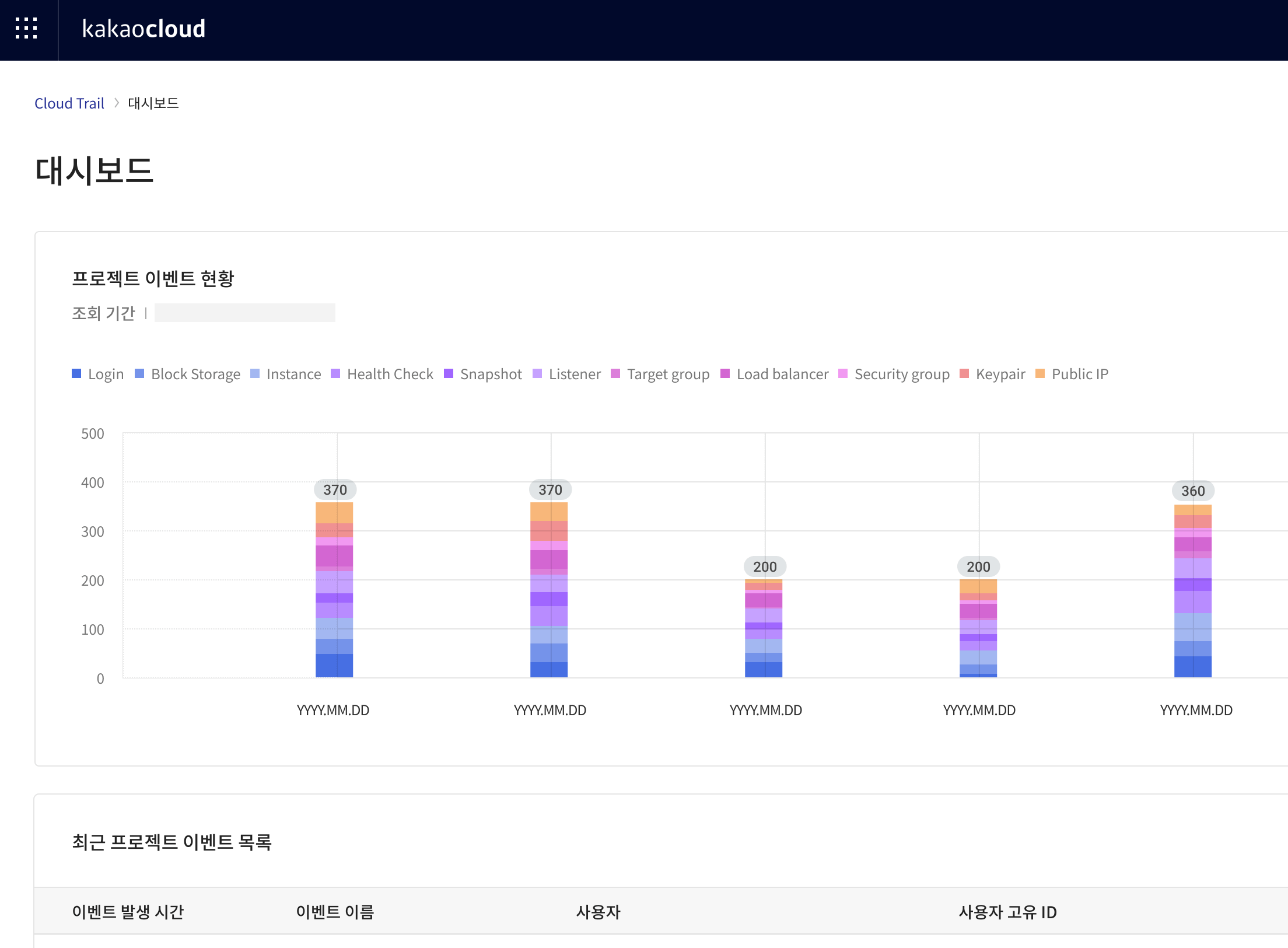Click the Health Check legend color square
The height and width of the screenshot is (948, 1288).
335,374
